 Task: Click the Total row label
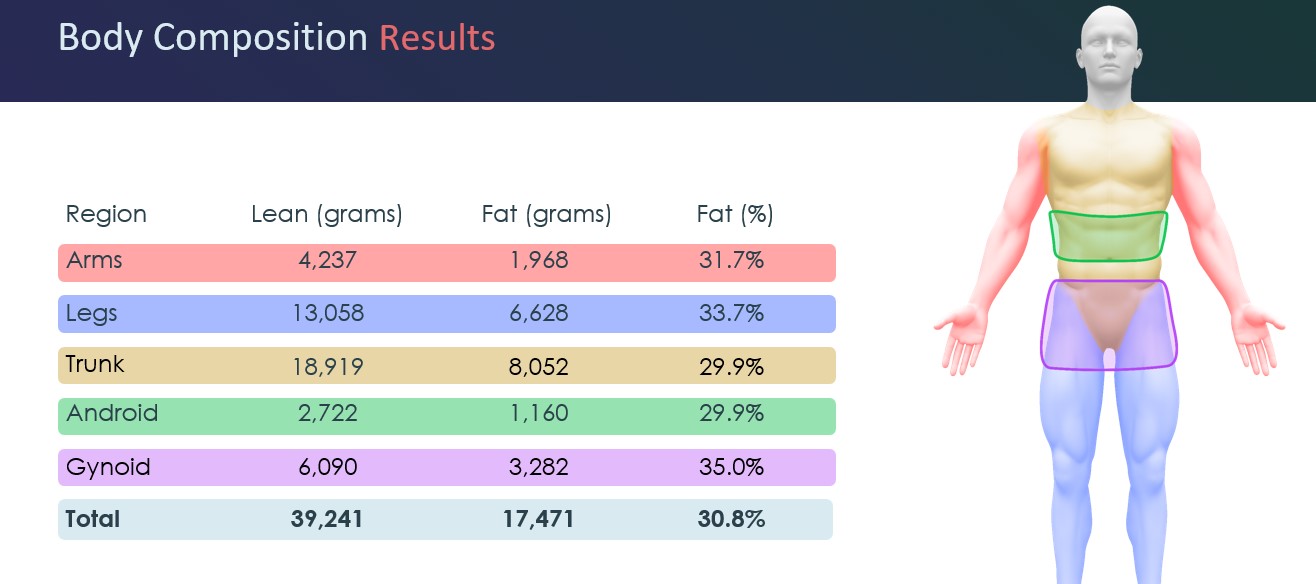[x=92, y=519]
